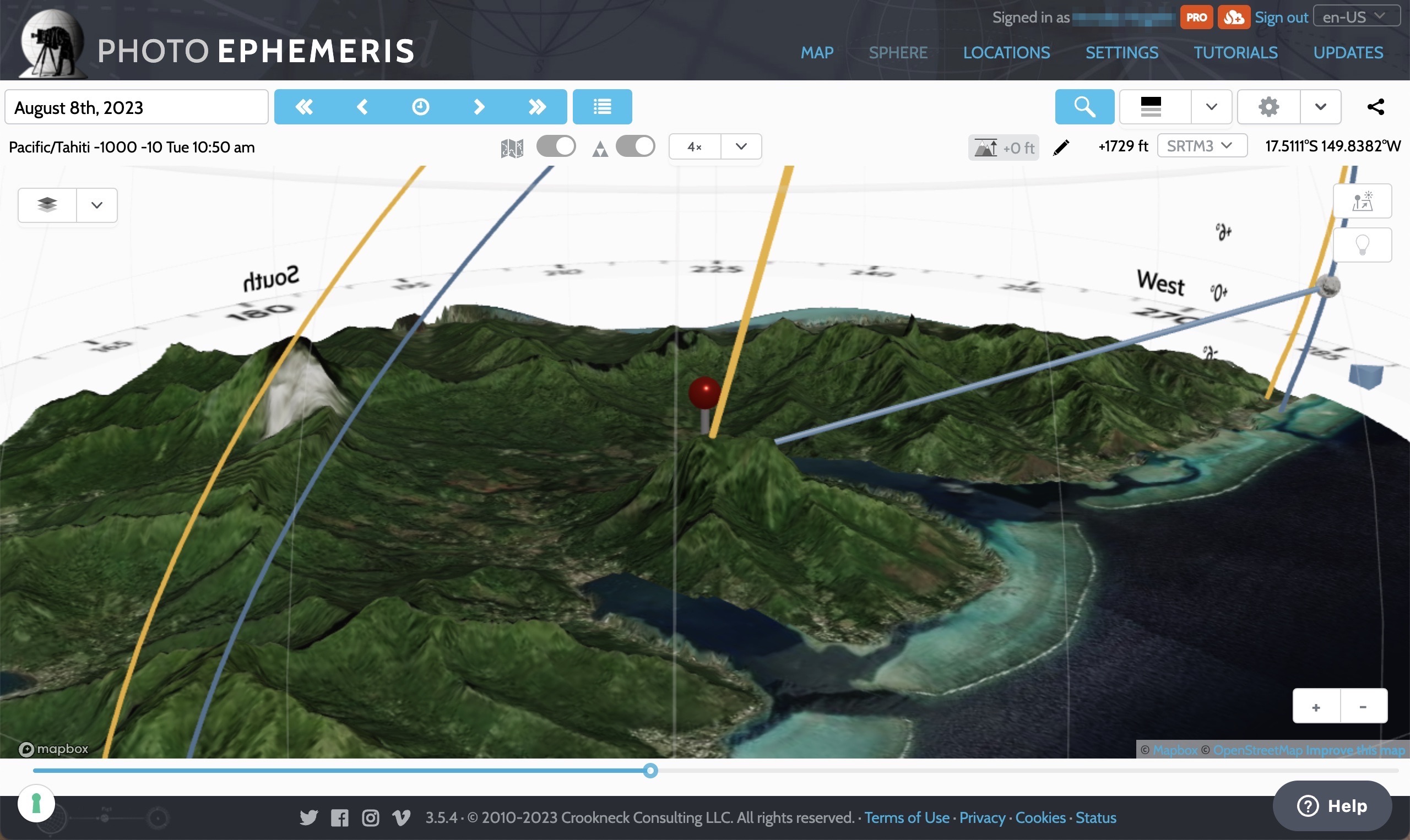Open the TUTORIALS menu item
This screenshot has height=840, width=1410.
pos(1235,53)
